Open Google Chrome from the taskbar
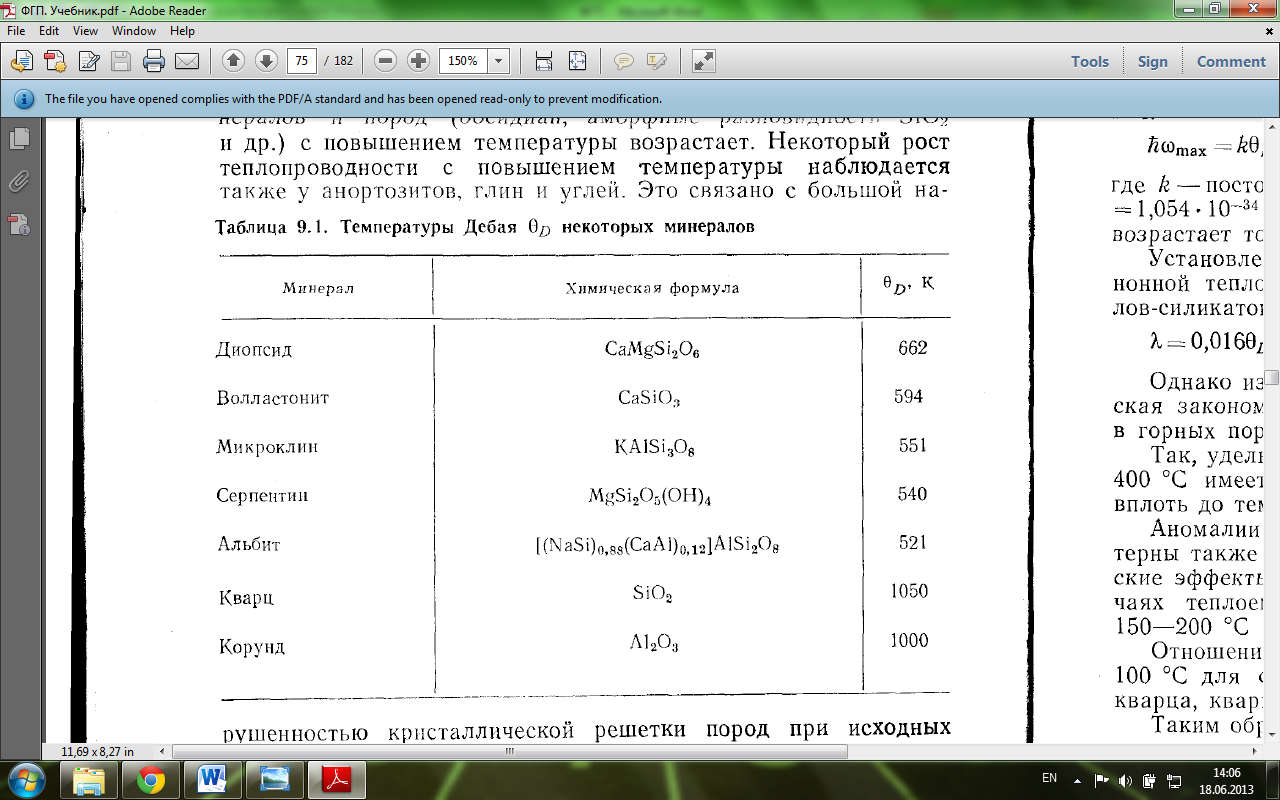Screen dimensions: 1280x800 [x=151, y=780]
